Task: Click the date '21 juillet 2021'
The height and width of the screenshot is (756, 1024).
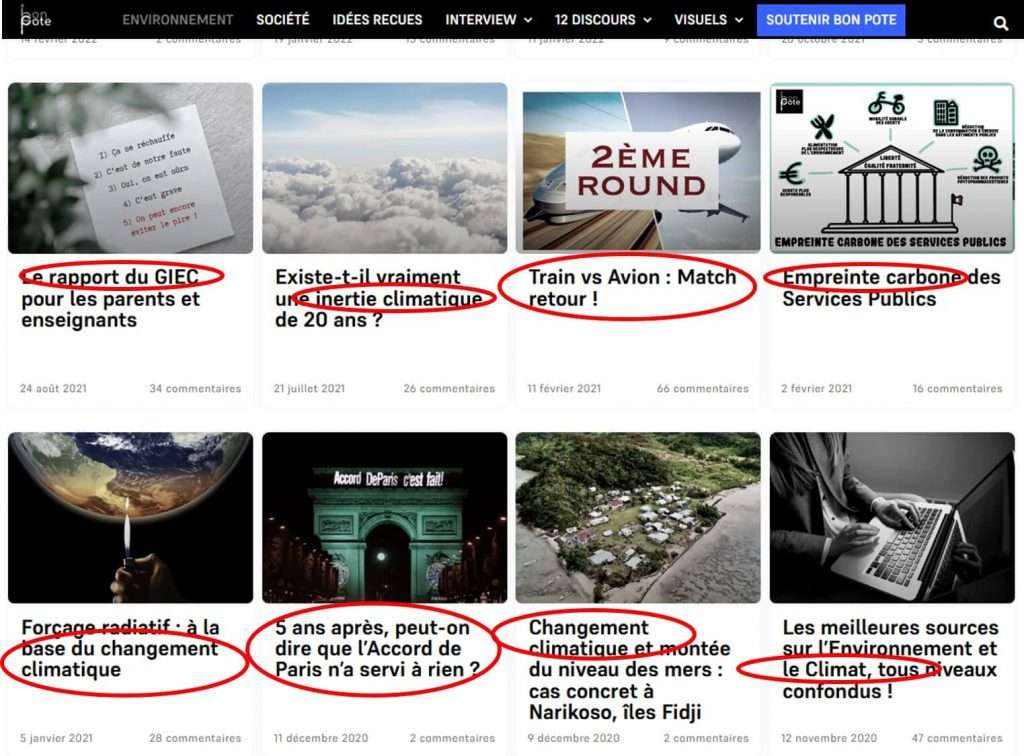Action: click(x=310, y=388)
